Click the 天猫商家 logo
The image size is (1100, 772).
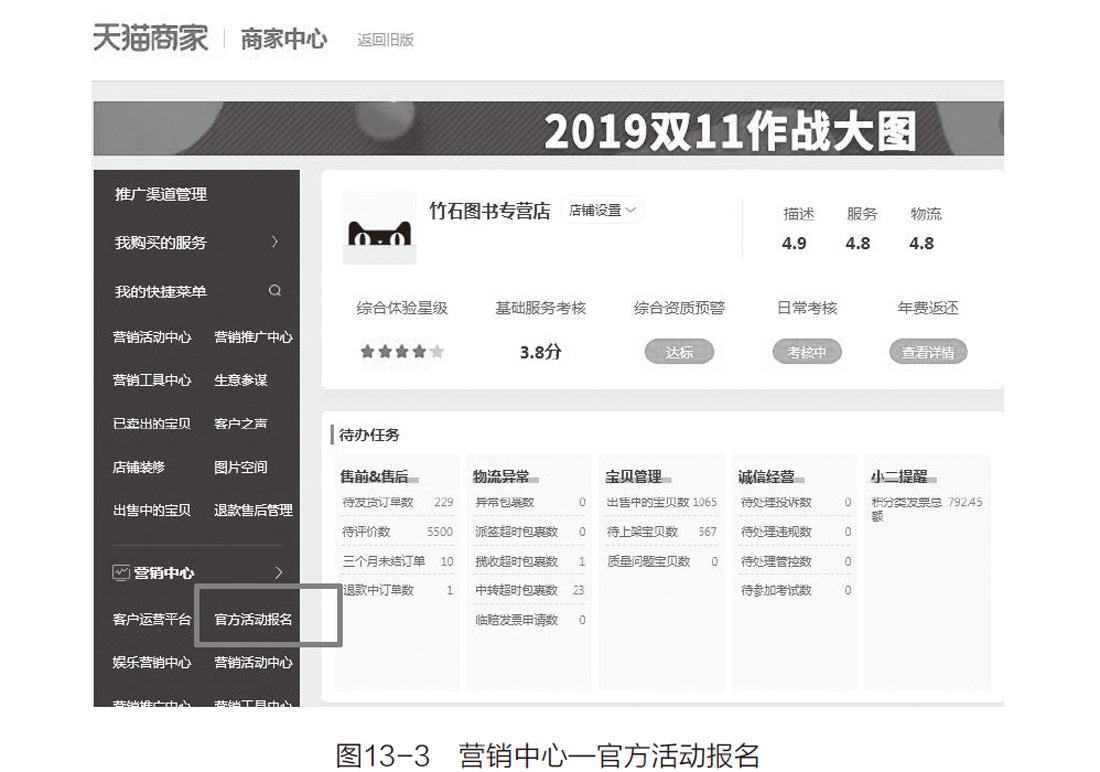pyautogui.click(x=150, y=39)
